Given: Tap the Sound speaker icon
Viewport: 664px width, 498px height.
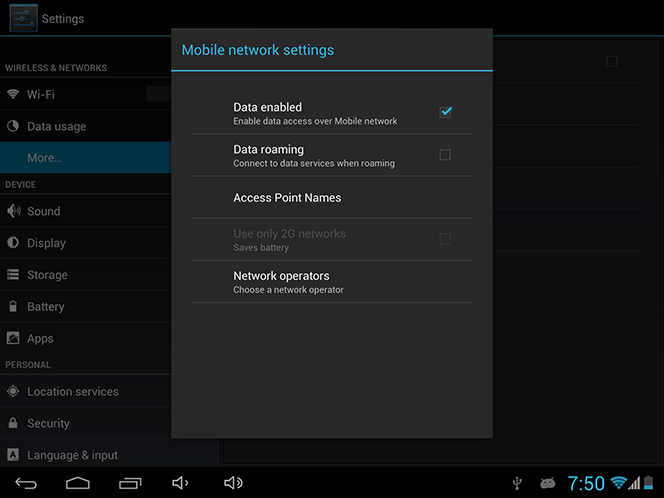Looking at the screenshot, I should [13, 210].
